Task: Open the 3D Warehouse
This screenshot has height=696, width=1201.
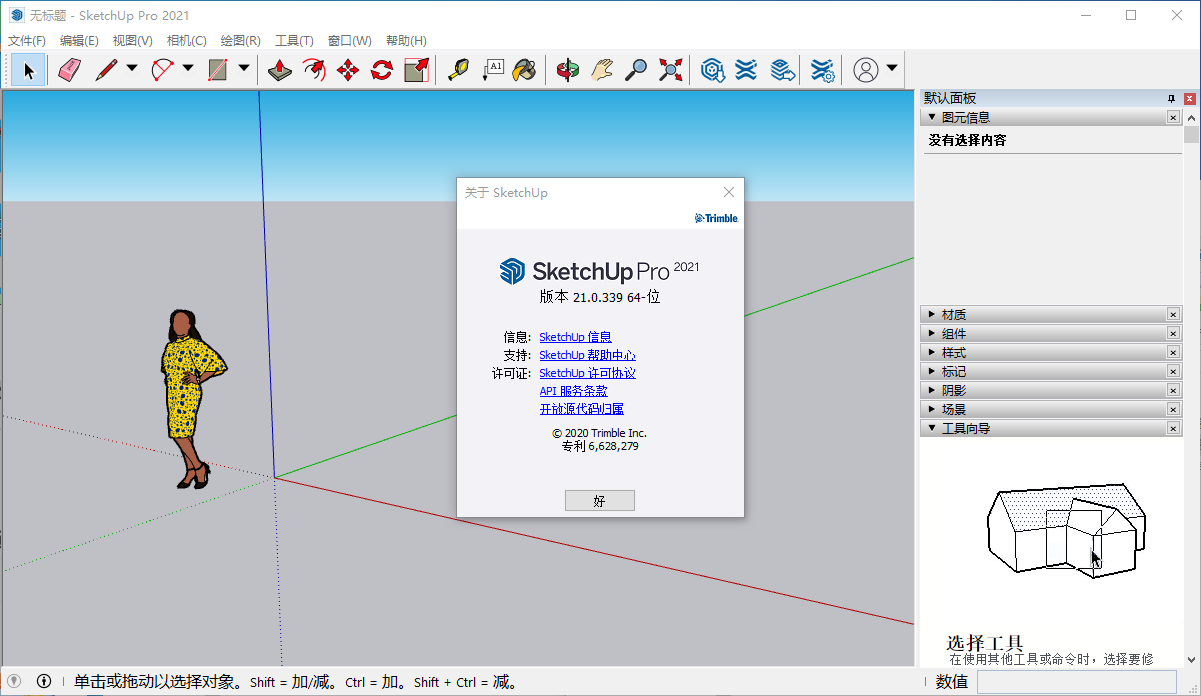Action: tap(712, 70)
